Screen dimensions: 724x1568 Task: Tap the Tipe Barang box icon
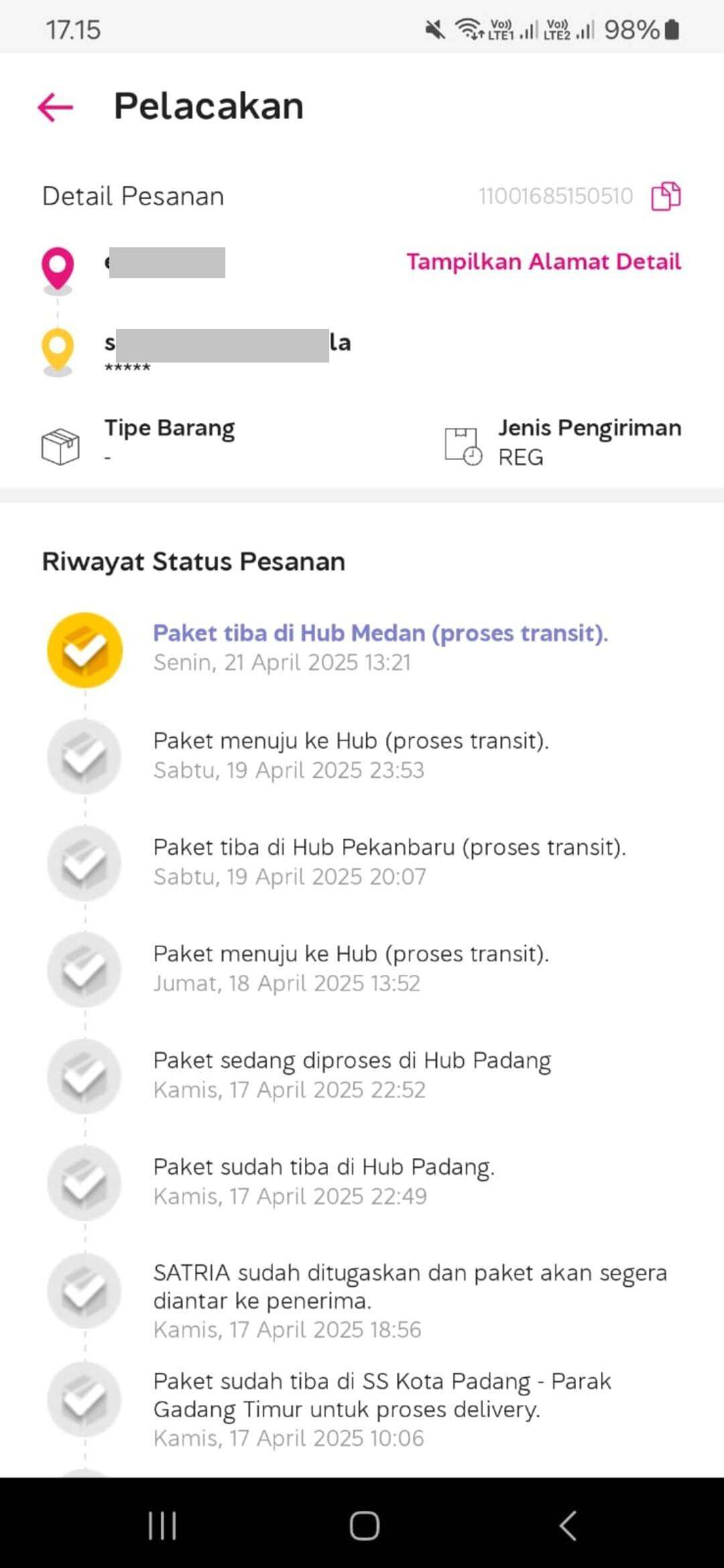[x=60, y=446]
